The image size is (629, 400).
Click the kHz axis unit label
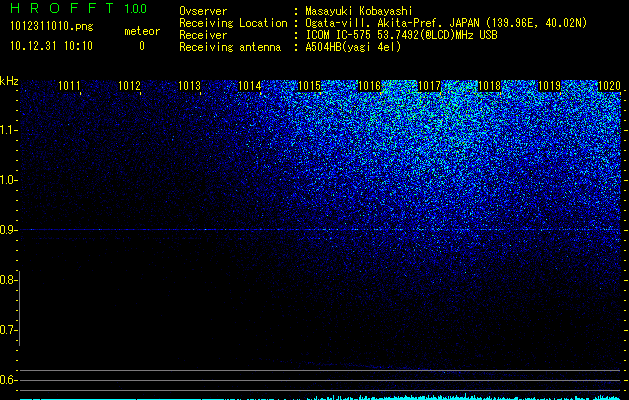pyautogui.click(x=9, y=81)
